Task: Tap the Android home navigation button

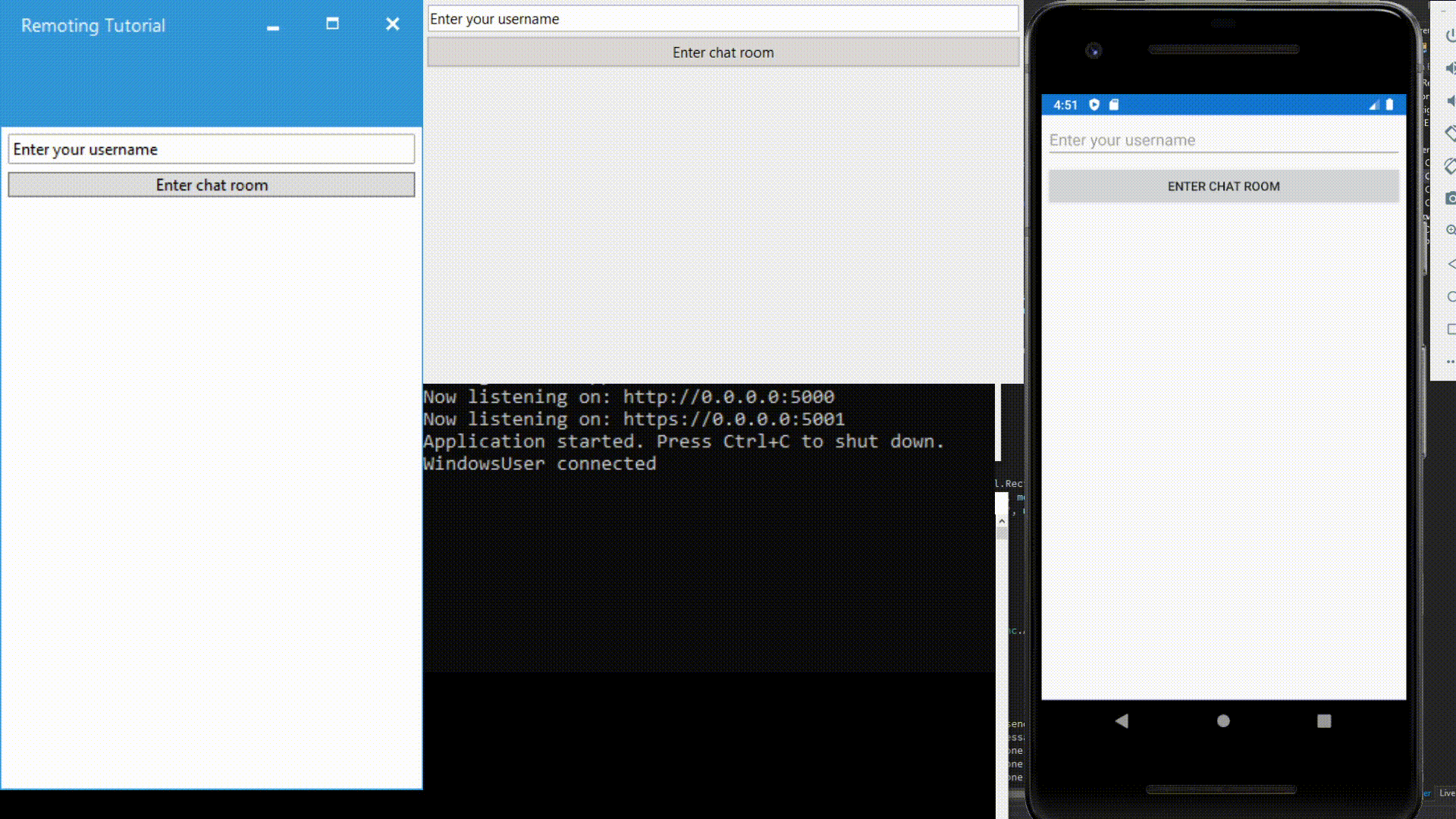Action: click(1223, 721)
